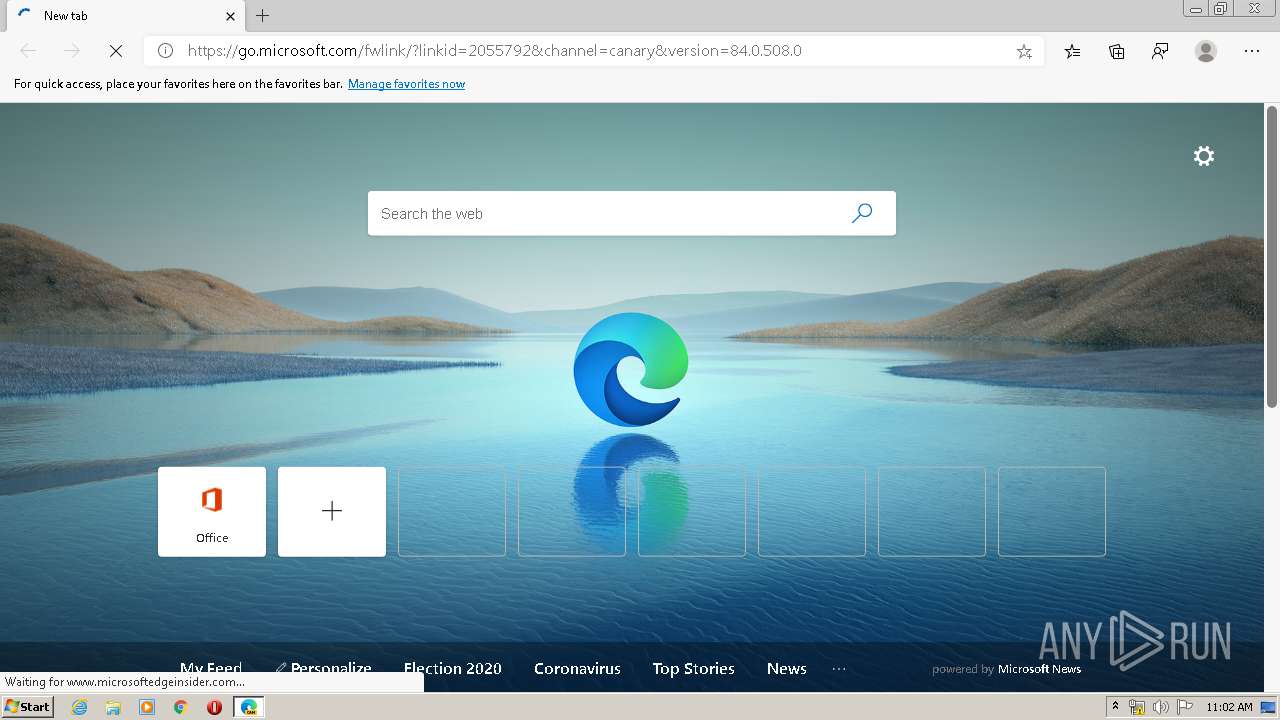Open Opera from taskbar
The width and height of the screenshot is (1280, 720).
tap(214, 707)
